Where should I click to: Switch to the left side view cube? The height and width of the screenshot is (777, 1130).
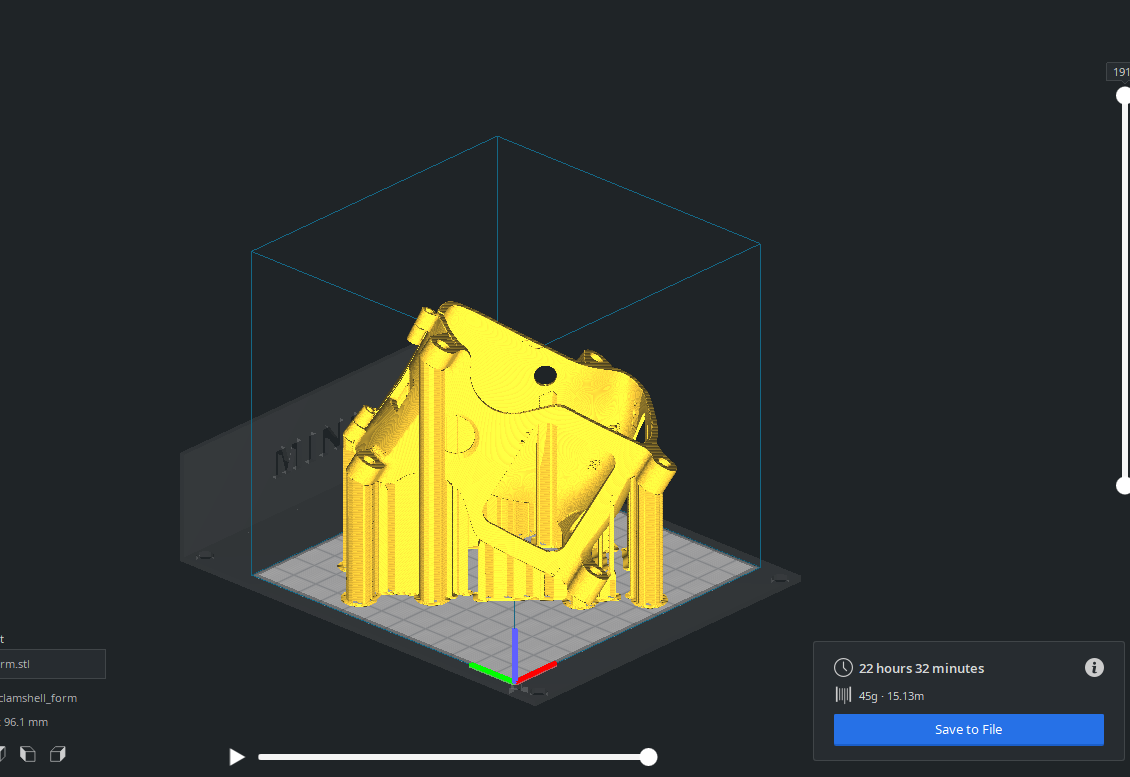(29, 754)
